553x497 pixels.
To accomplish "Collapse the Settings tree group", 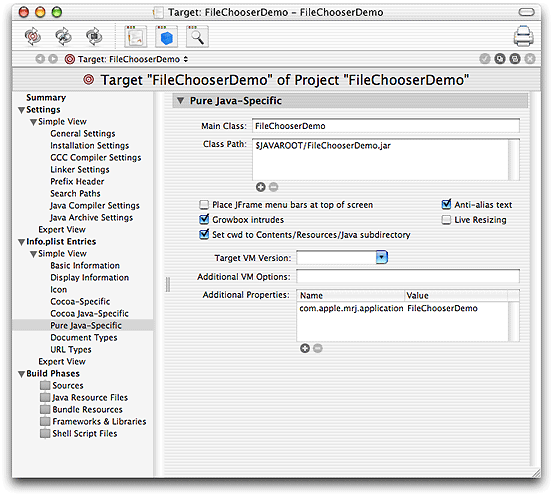I will [x=22, y=110].
